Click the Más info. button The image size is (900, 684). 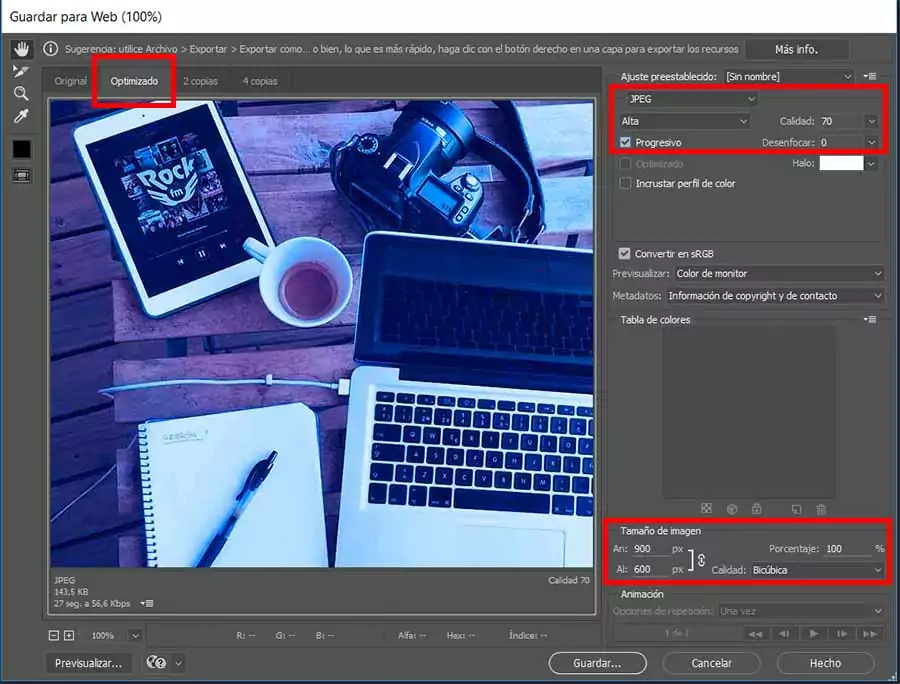pos(797,48)
